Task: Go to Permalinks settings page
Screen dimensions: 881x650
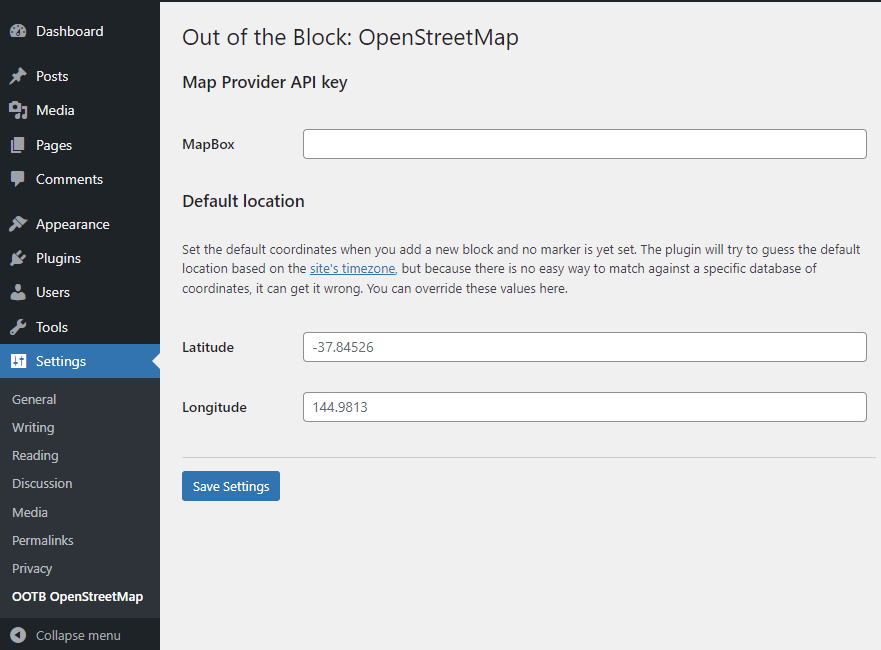Action: (x=43, y=540)
